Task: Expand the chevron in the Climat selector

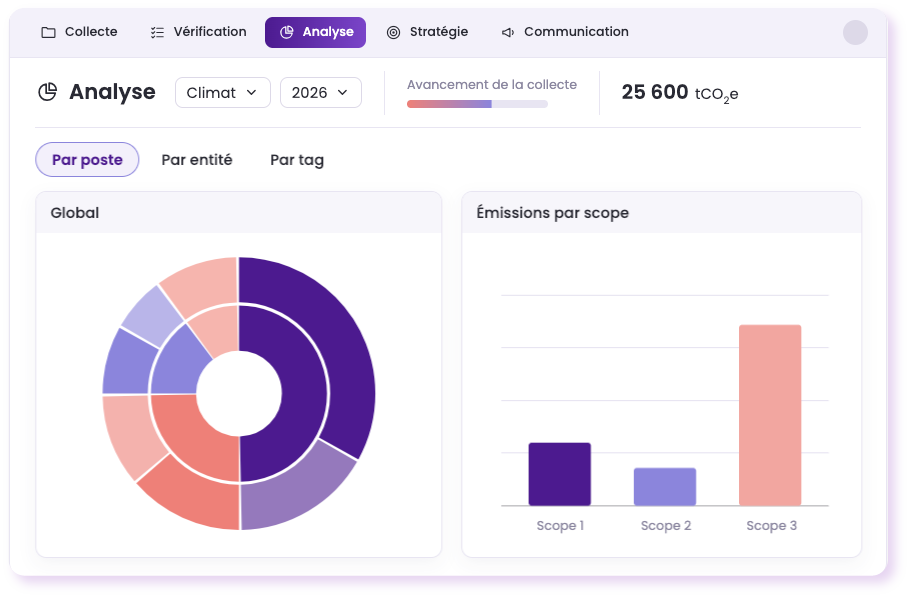Action: [251, 93]
